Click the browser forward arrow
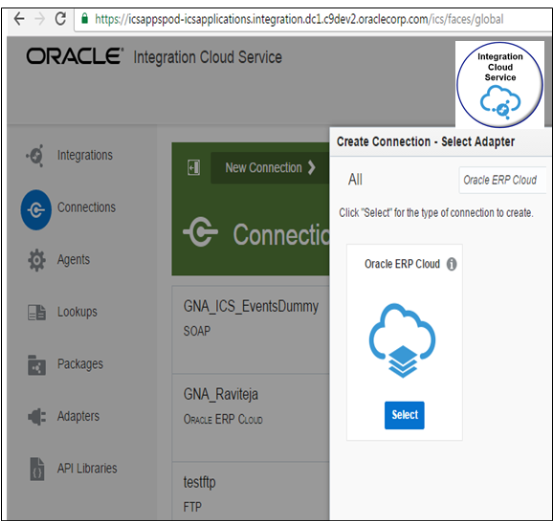554x522 pixels. (x=40, y=19)
